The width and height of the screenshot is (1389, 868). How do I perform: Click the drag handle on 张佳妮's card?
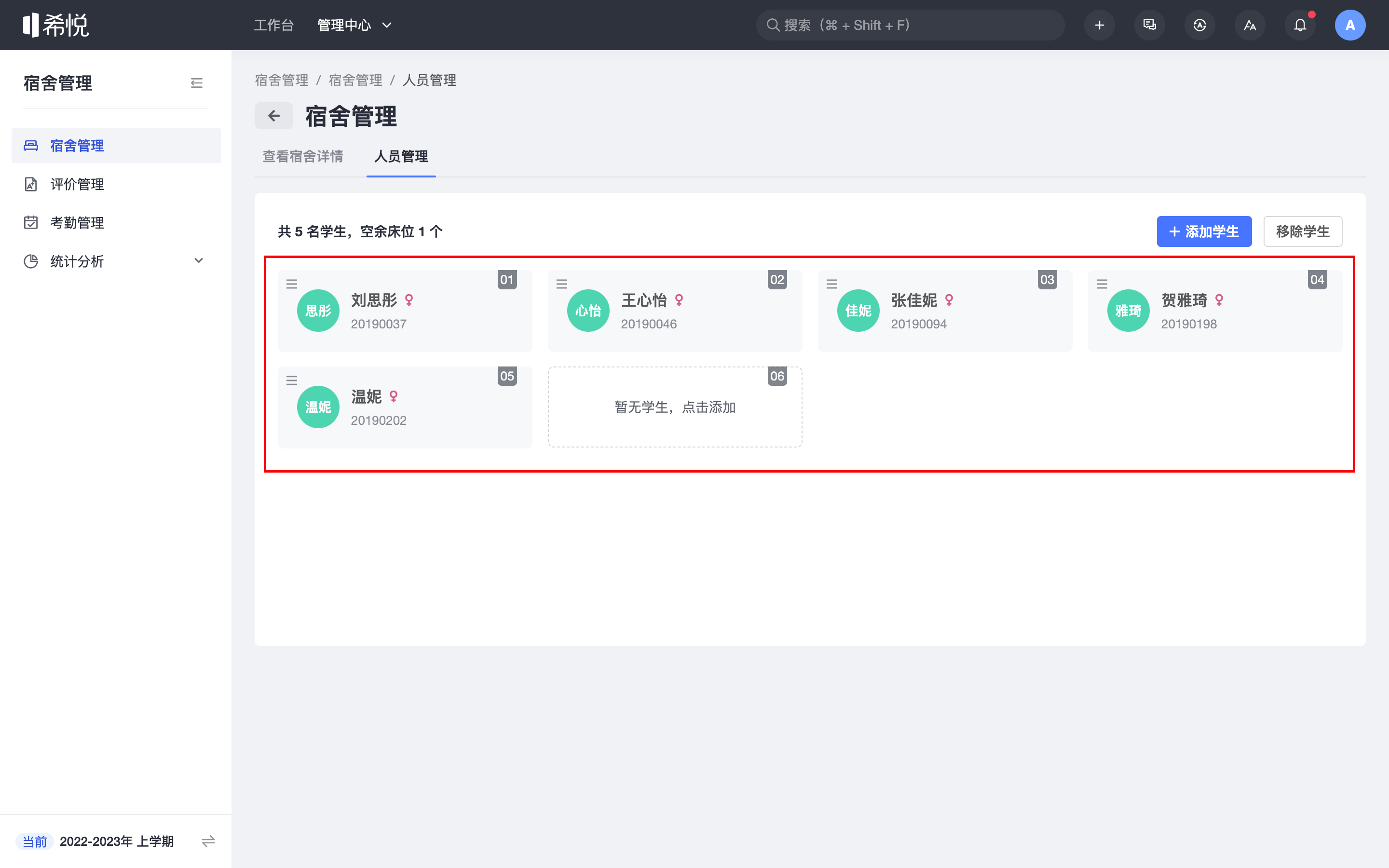[831, 284]
